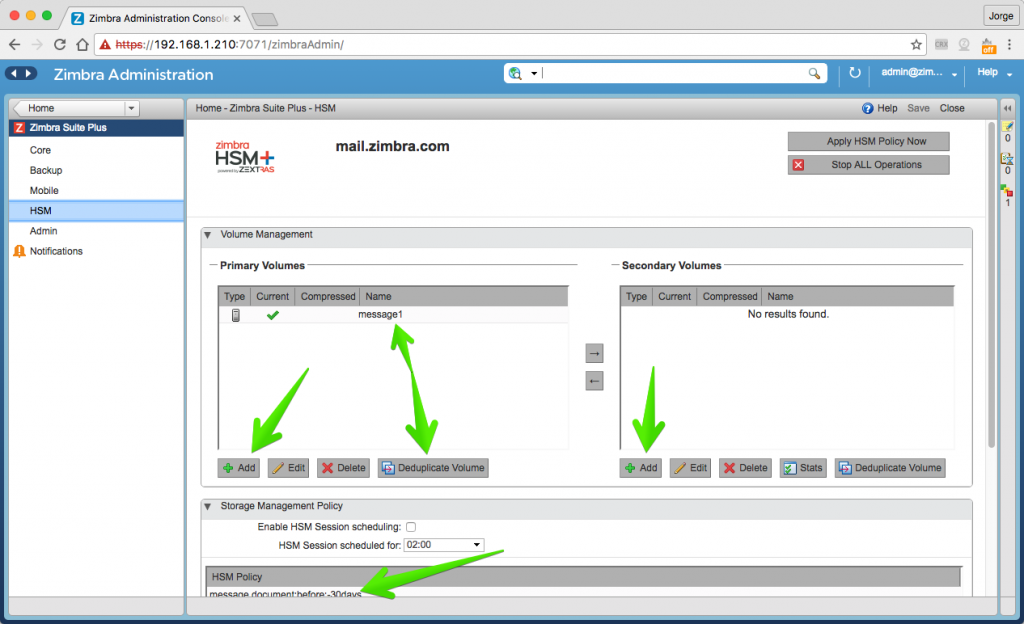The image size is (1024, 624).
Task: Sort secondary volumes by Type column
Action: click(636, 296)
